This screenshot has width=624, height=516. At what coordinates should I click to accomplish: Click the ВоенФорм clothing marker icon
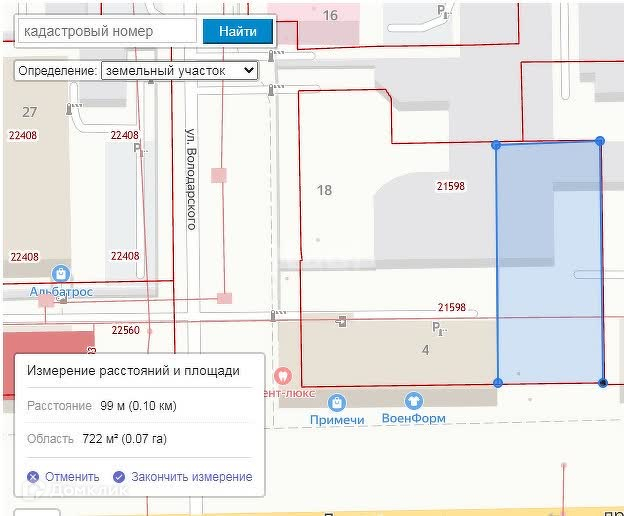click(x=413, y=401)
